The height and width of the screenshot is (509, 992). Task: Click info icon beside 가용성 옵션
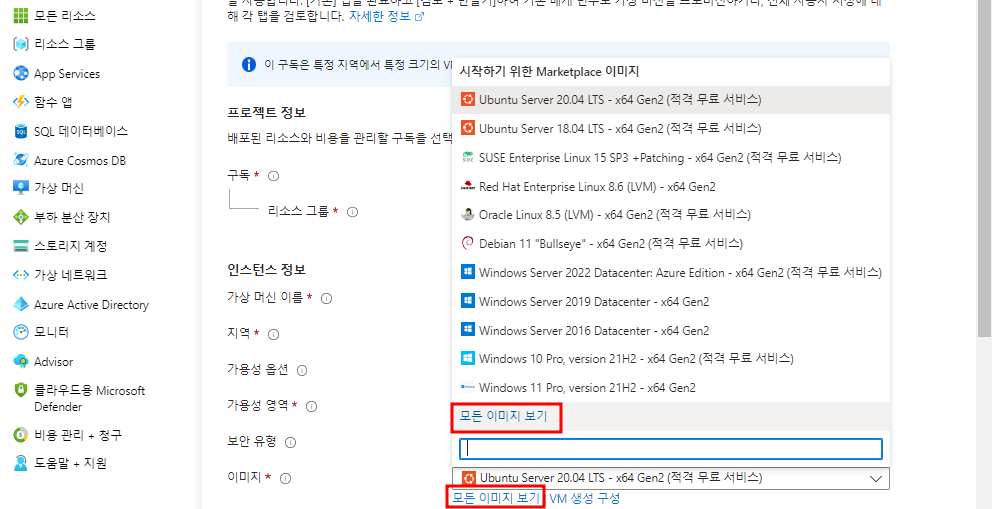302,370
